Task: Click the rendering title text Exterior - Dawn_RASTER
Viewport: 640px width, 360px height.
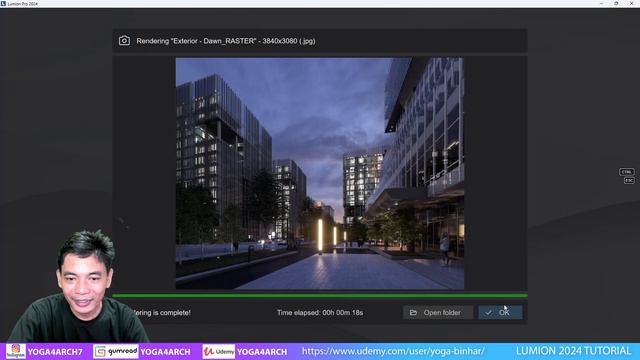Action: tap(226, 41)
